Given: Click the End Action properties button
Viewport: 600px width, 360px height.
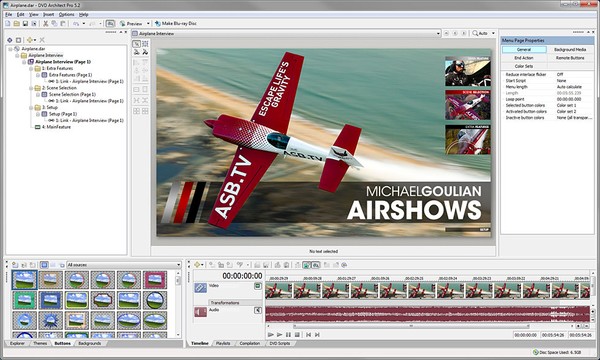Looking at the screenshot, I should (x=524, y=58).
